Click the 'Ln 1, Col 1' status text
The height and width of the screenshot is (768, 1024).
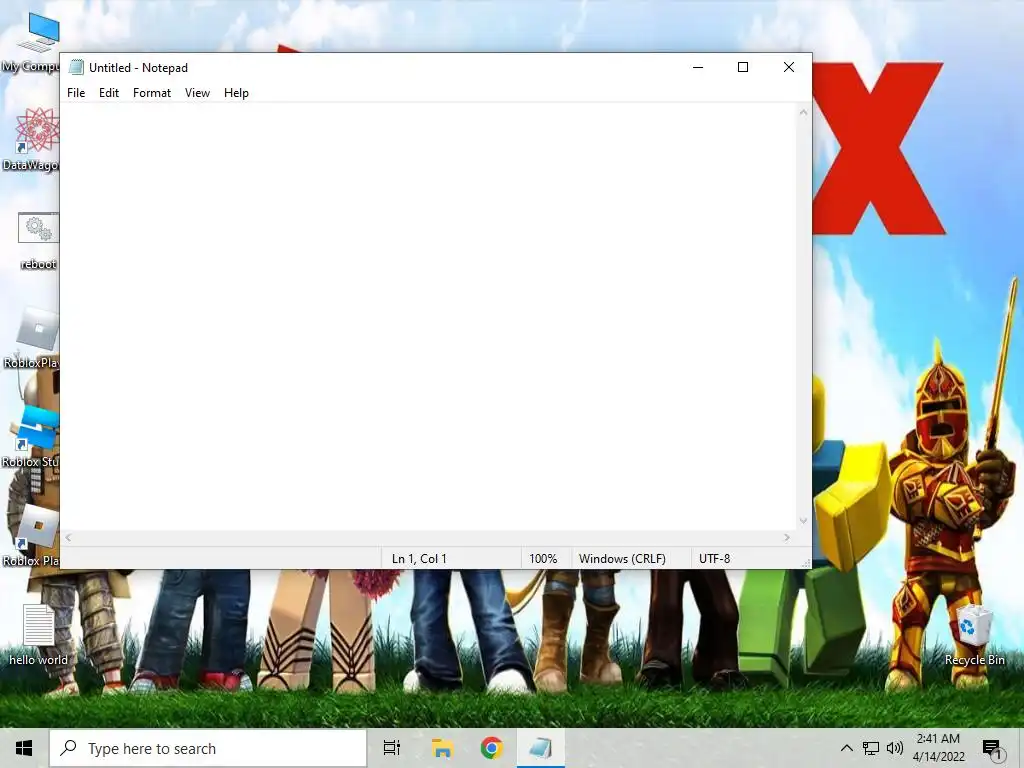pos(419,559)
